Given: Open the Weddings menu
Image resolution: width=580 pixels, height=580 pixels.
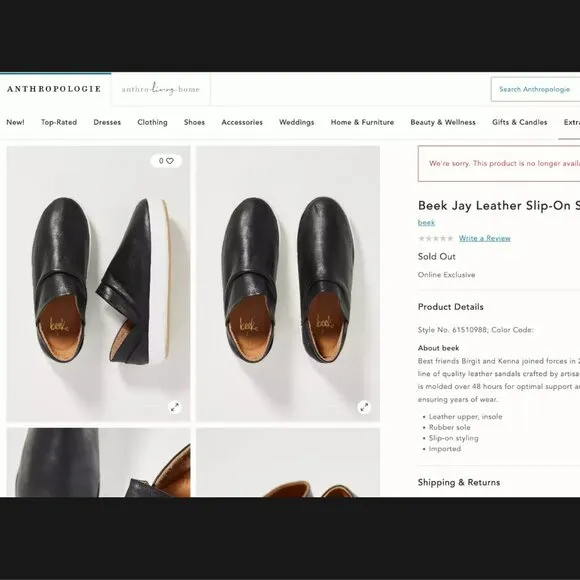Looking at the screenshot, I should (x=296, y=122).
